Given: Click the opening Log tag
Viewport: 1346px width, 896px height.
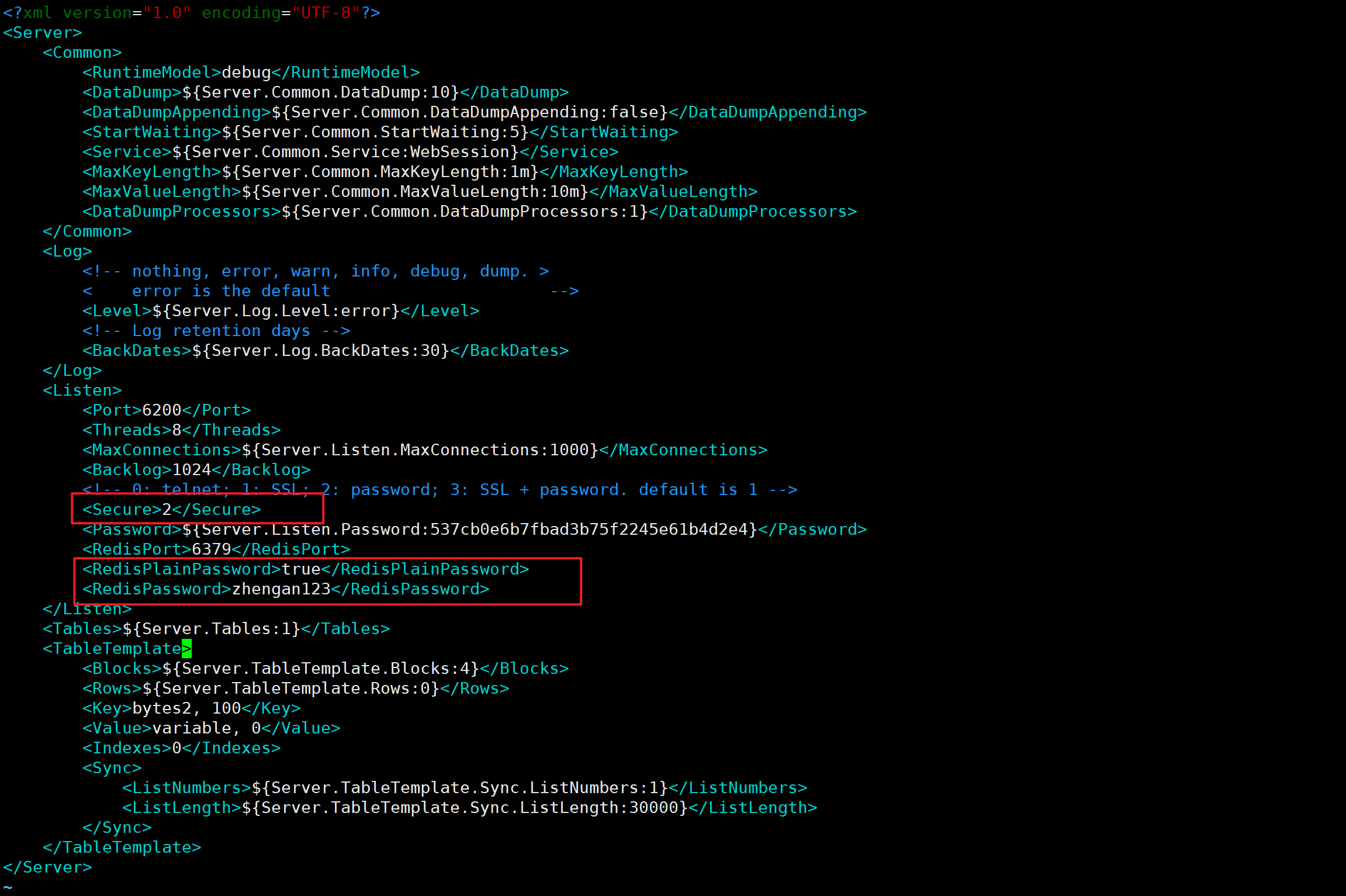Looking at the screenshot, I should point(67,251).
